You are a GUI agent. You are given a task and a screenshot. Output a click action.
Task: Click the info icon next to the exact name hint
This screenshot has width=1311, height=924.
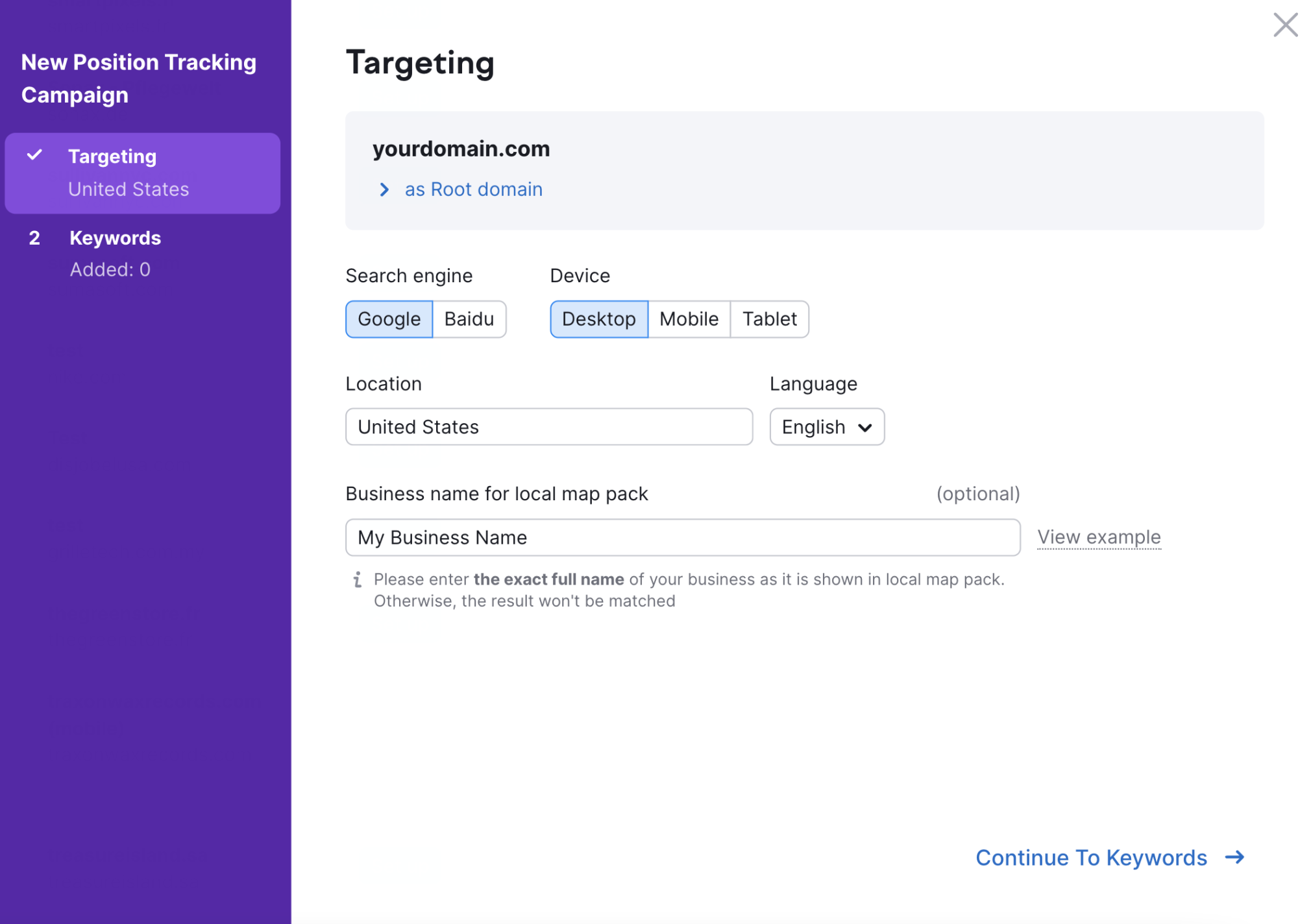tap(357, 579)
